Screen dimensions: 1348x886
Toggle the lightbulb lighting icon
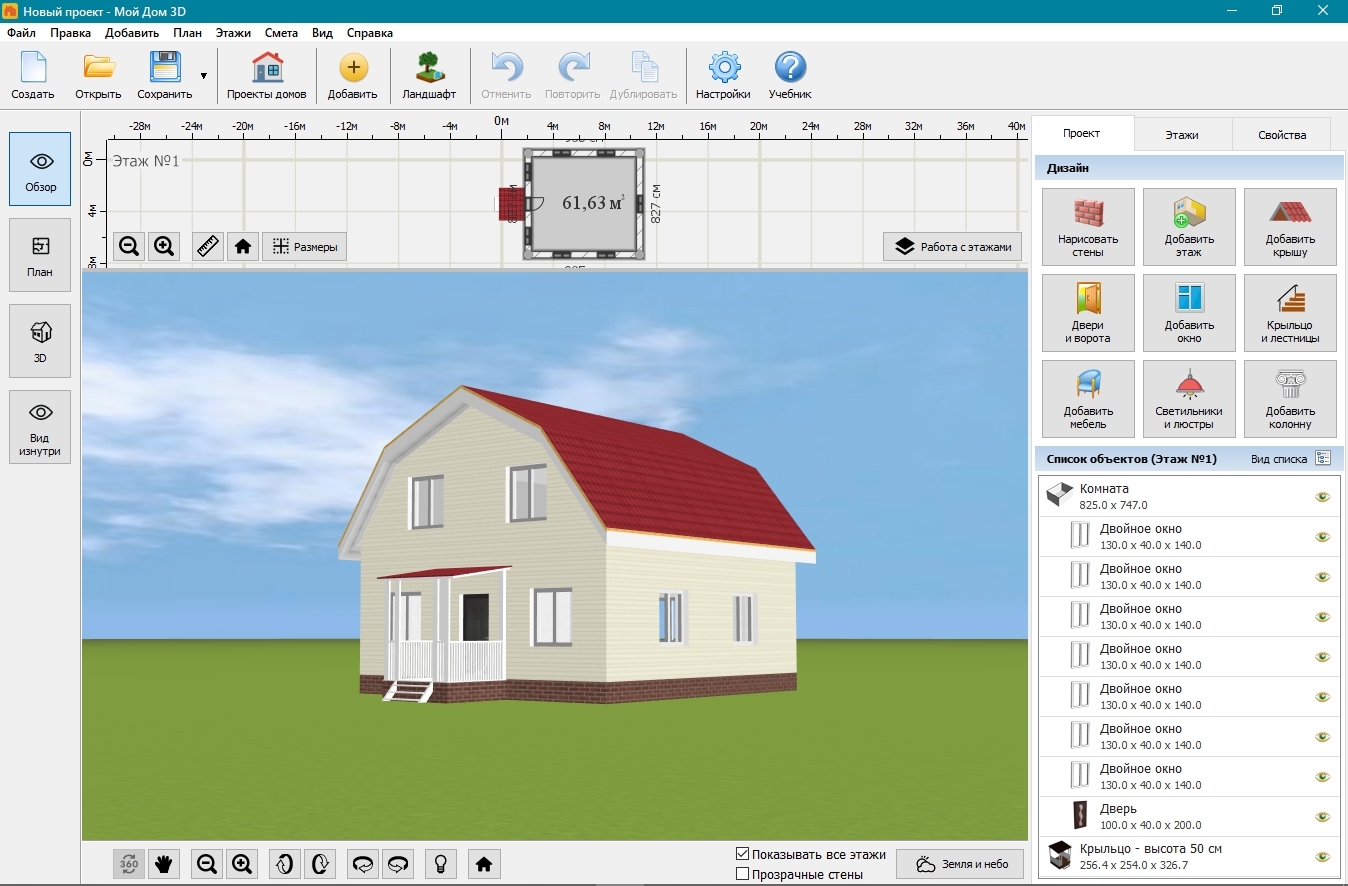point(441,864)
